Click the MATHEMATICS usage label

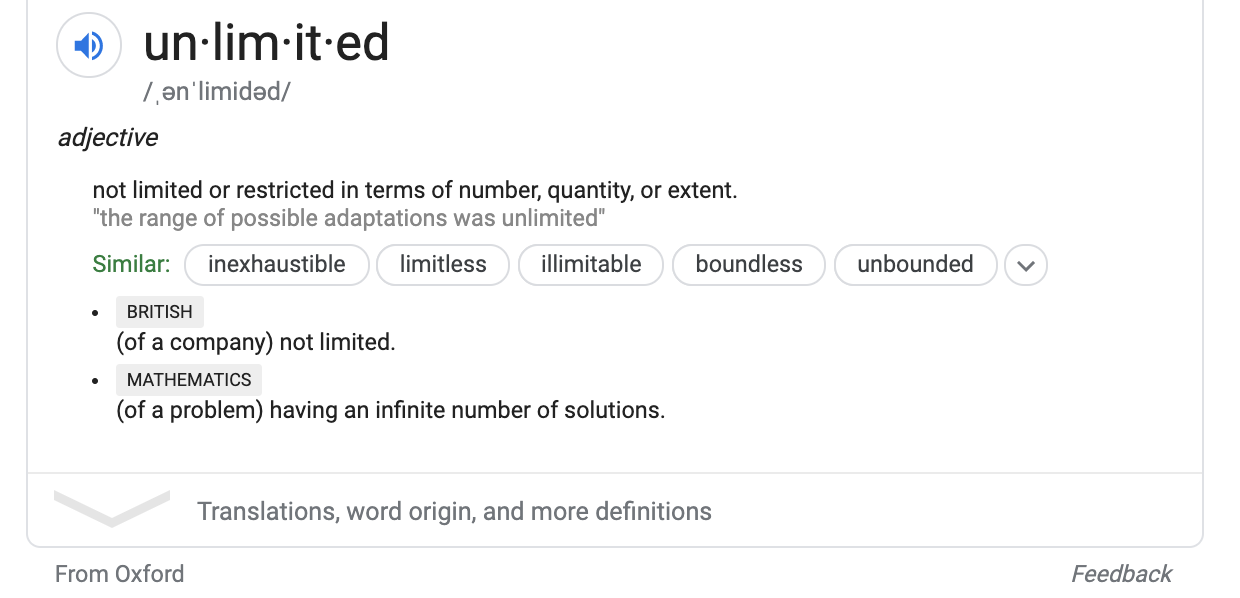point(189,380)
